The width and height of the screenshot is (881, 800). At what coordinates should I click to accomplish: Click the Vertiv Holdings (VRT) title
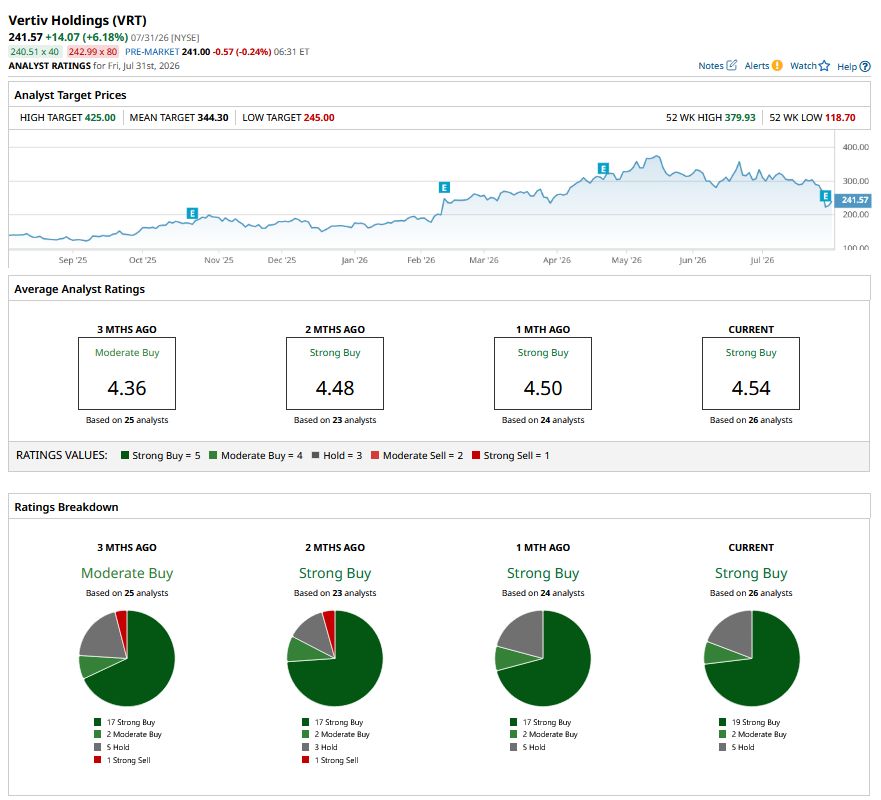[78, 20]
